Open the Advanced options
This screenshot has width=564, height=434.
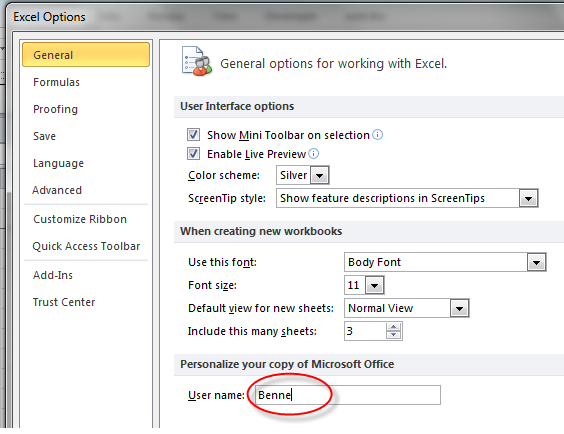tap(57, 190)
